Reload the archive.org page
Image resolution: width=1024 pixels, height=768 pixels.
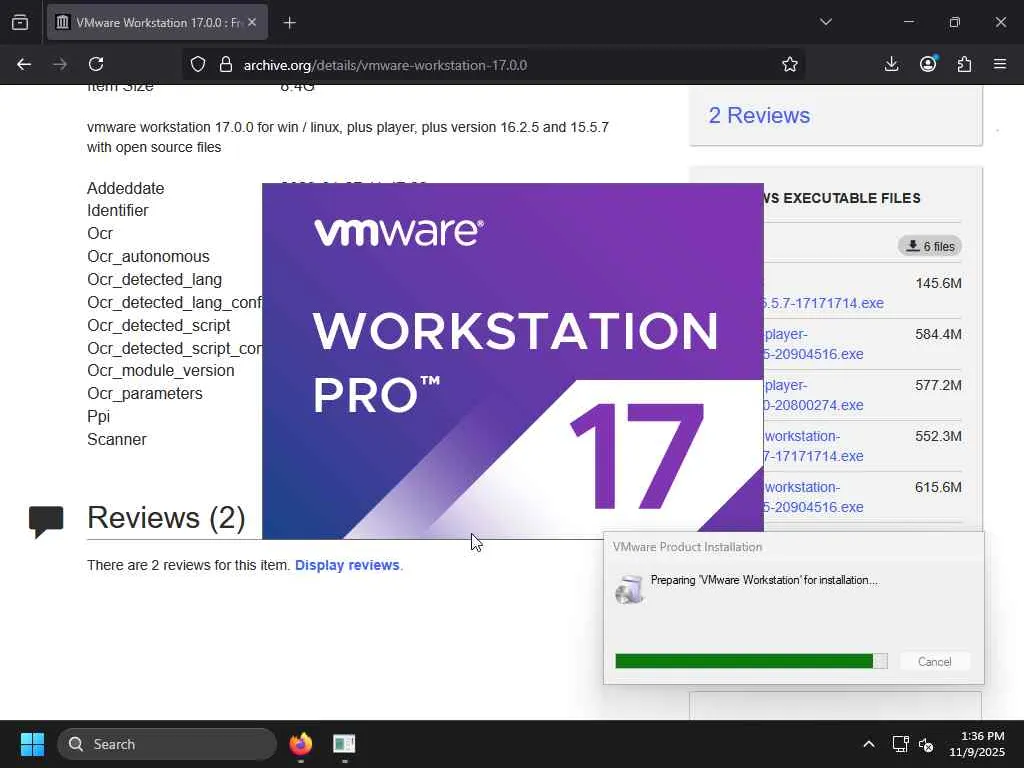[x=96, y=64]
